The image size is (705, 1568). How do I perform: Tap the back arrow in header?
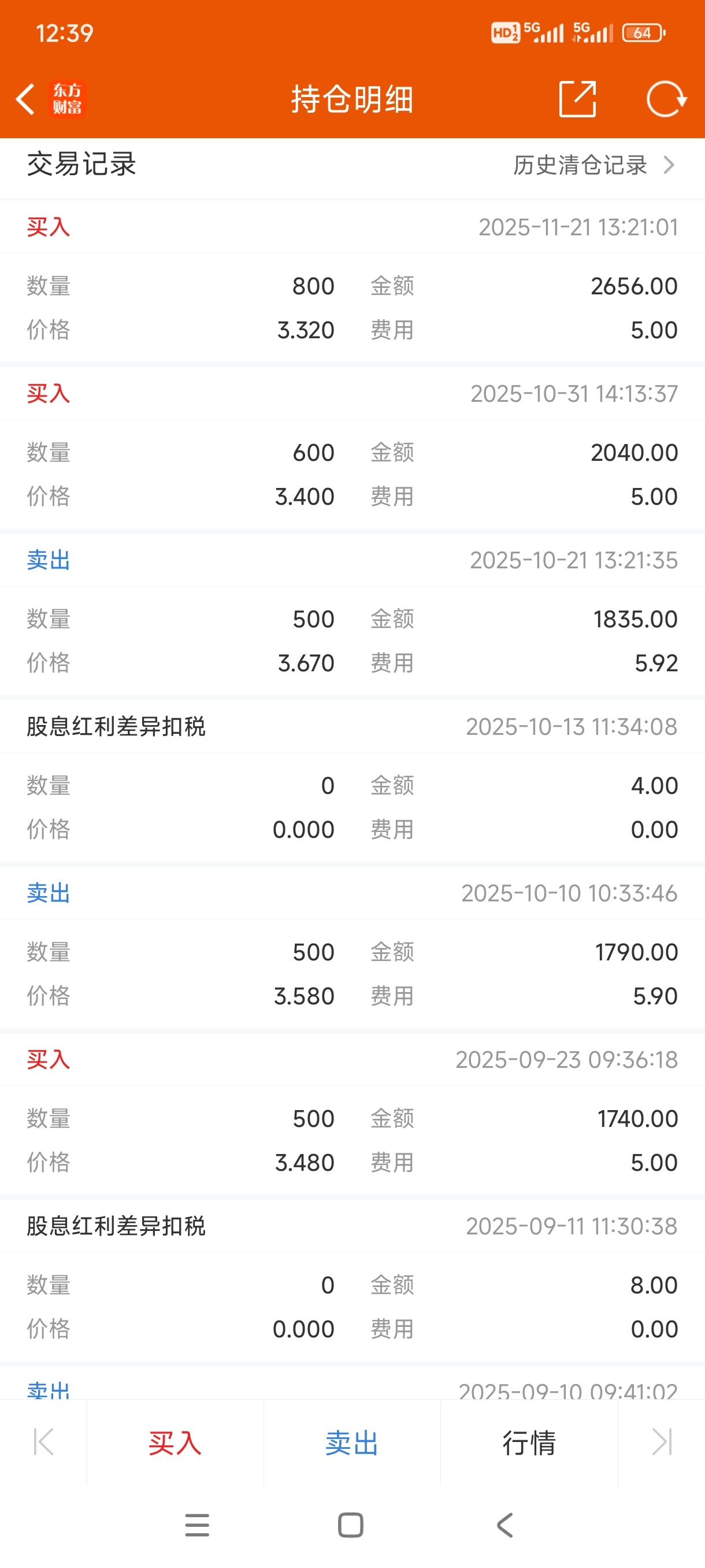(x=25, y=99)
